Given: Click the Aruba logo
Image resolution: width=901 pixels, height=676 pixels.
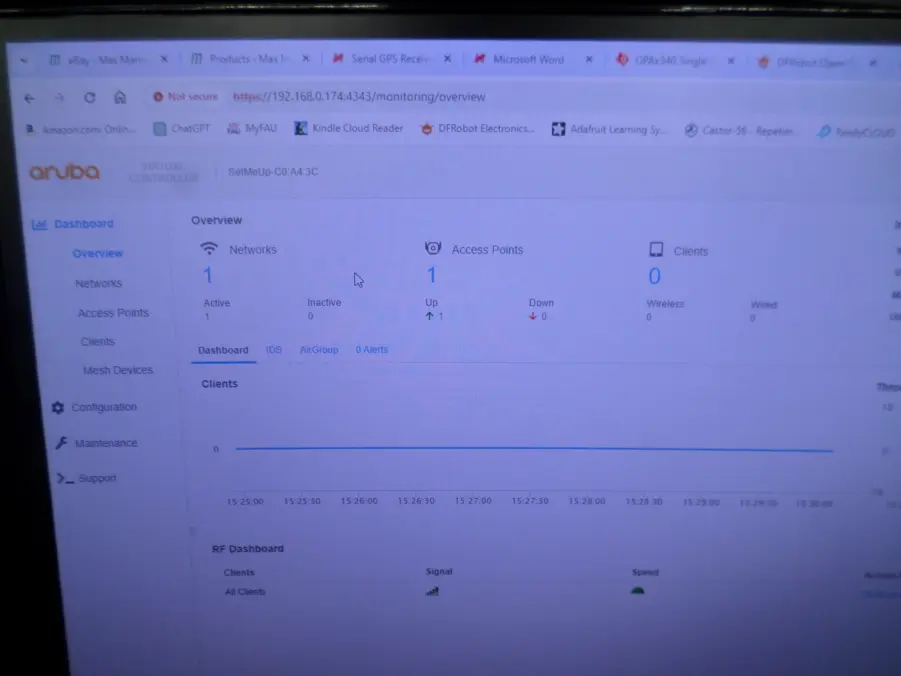Looking at the screenshot, I should 64,172.
